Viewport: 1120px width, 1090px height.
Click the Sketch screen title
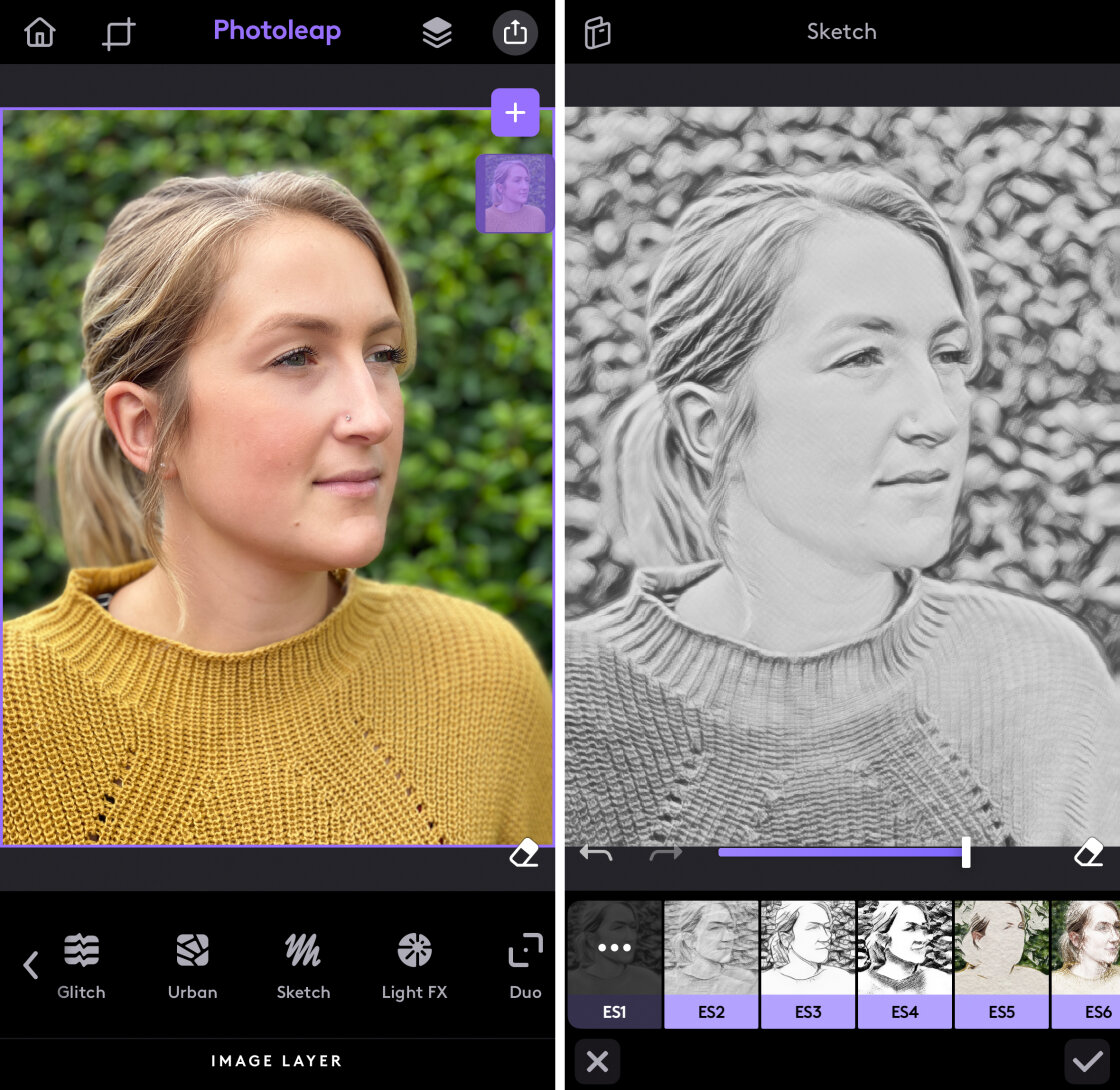click(841, 31)
